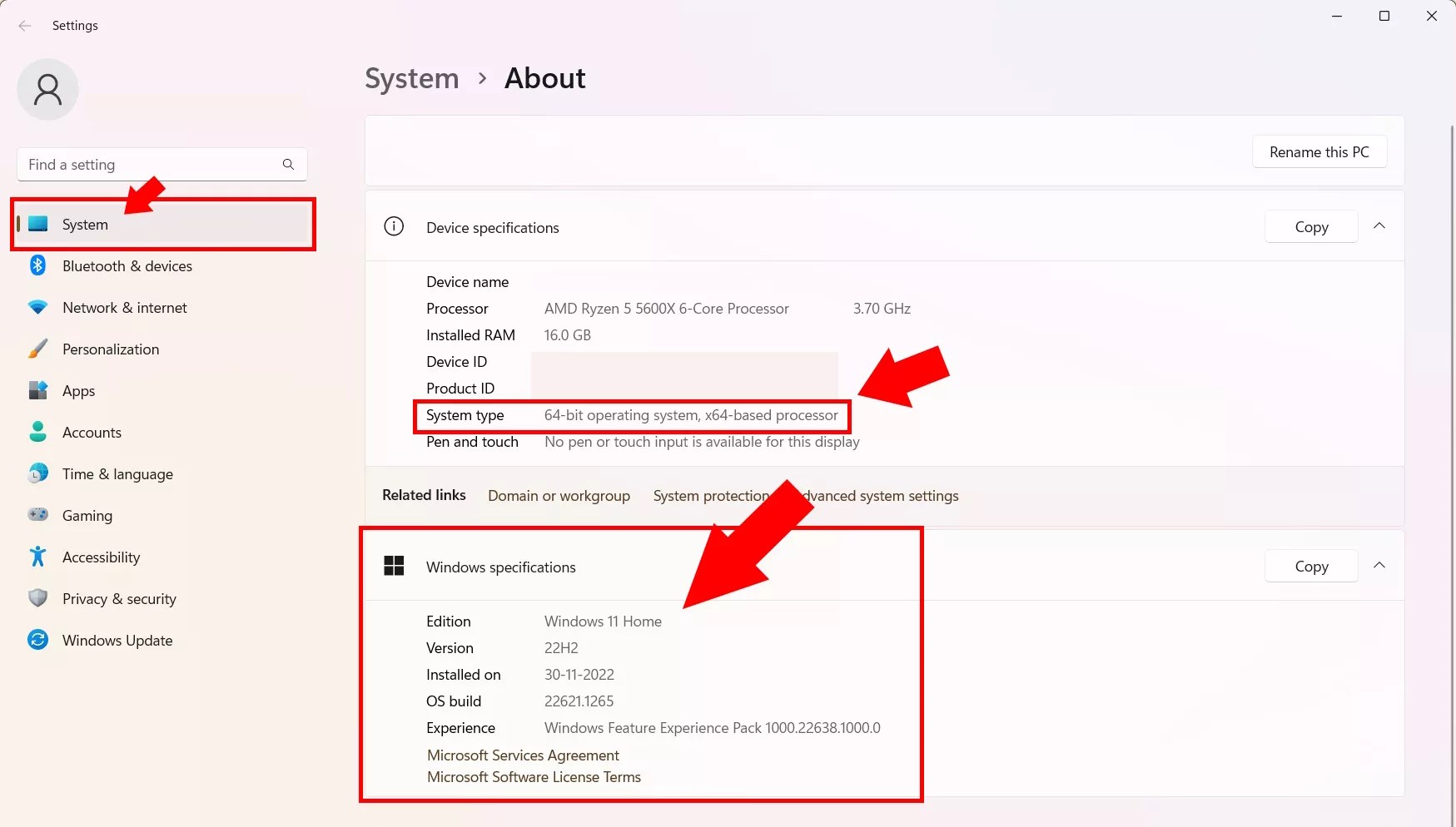Click the Find a setting search box
This screenshot has height=827, width=1456.
tap(162, 165)
